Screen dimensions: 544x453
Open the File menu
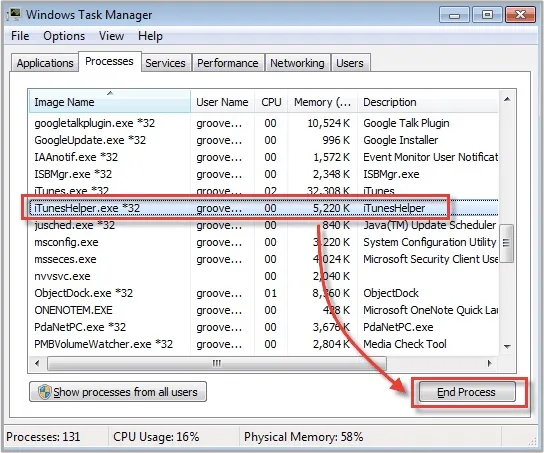click(20, 36)
